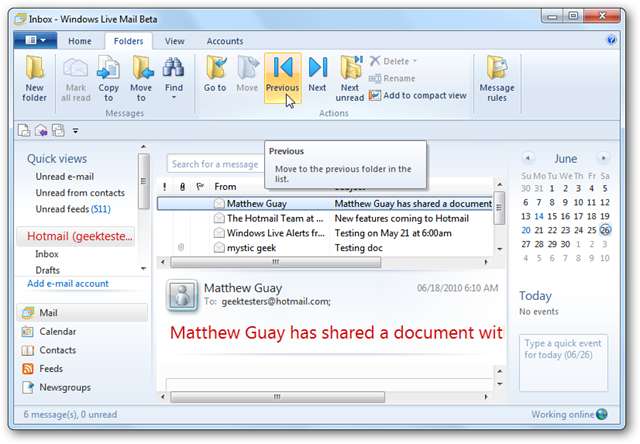The width and height of the screenshot is (640, 444).
Task: Click the Rename folder command
Action: [x=391, y=78]
